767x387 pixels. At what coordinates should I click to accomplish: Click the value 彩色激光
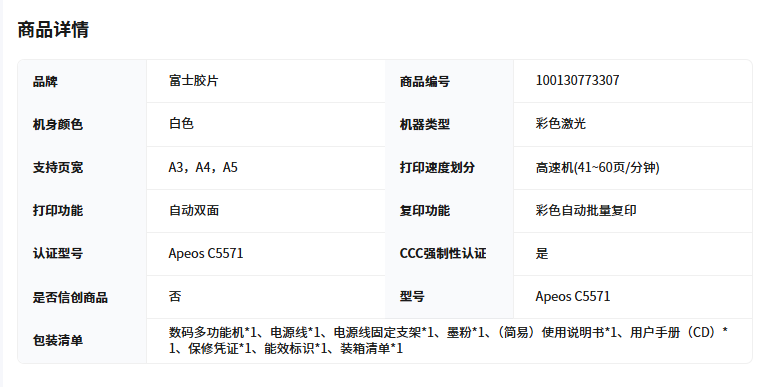561,123
